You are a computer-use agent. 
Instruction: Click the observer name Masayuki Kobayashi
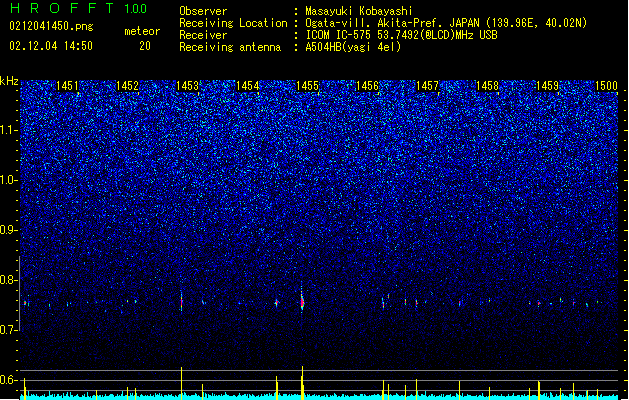pos(359,11)
